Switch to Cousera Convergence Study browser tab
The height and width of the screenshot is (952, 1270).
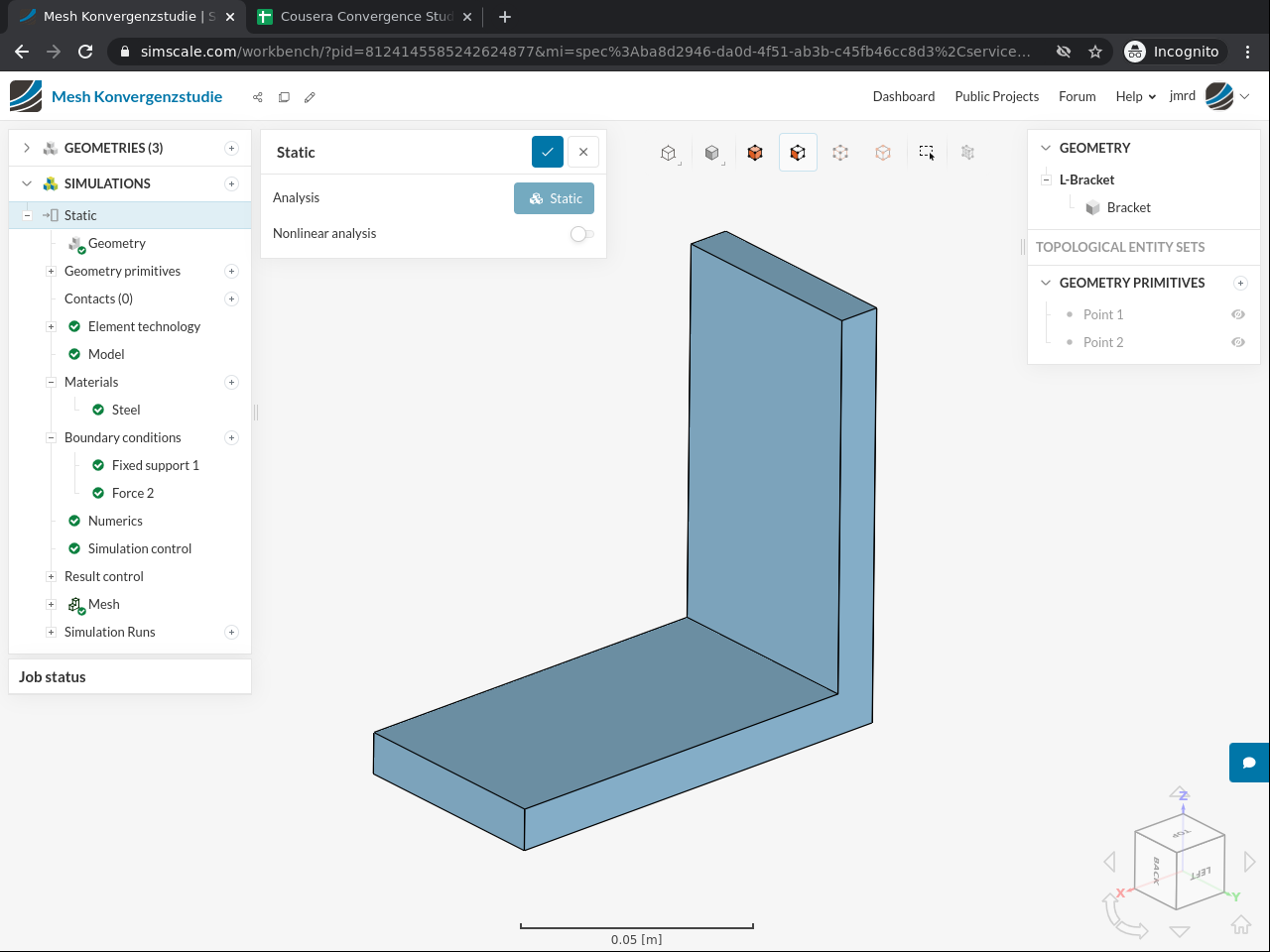365,17
